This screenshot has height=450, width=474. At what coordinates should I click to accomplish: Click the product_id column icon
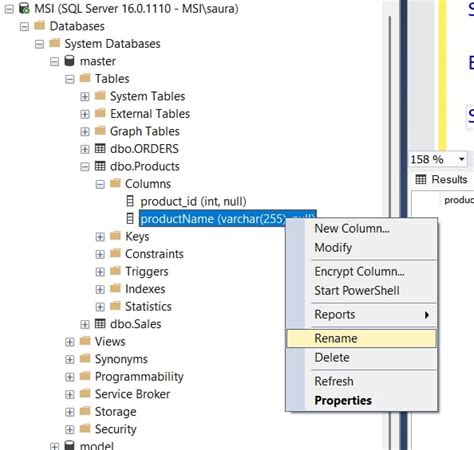point(130,201)
